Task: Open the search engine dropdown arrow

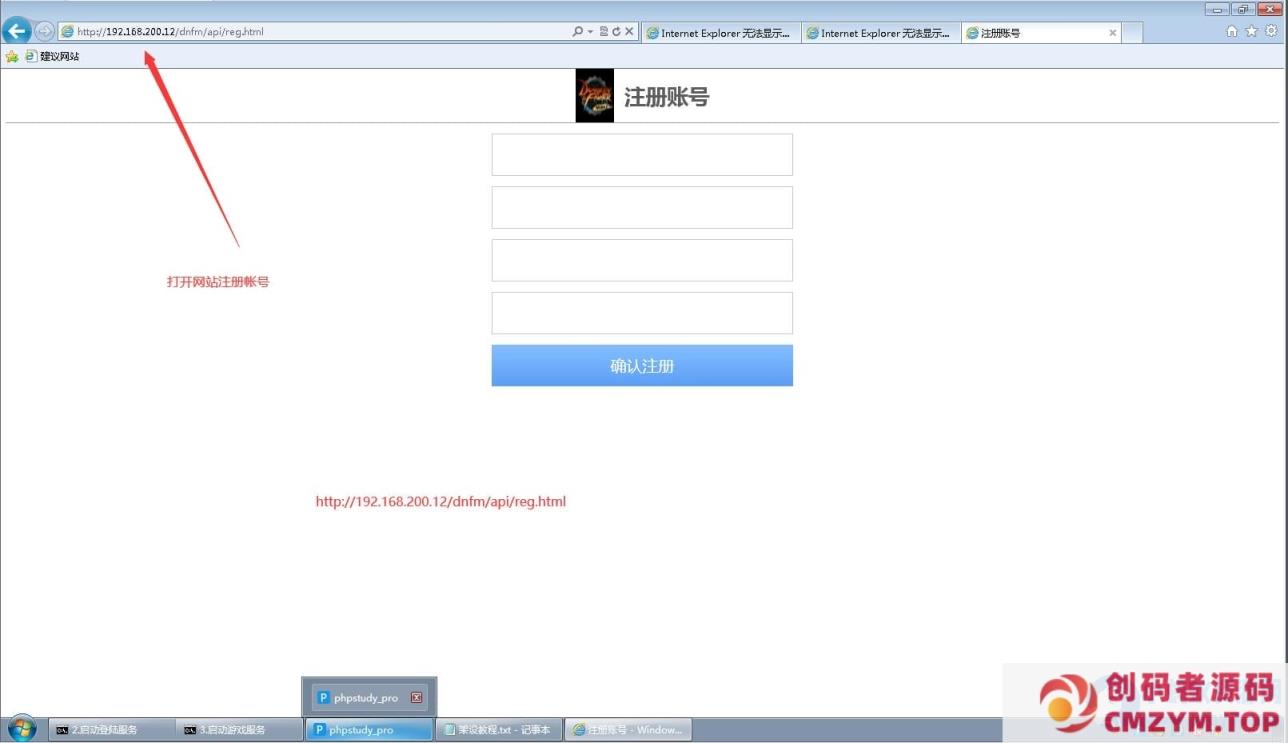Action: (591, 31)
